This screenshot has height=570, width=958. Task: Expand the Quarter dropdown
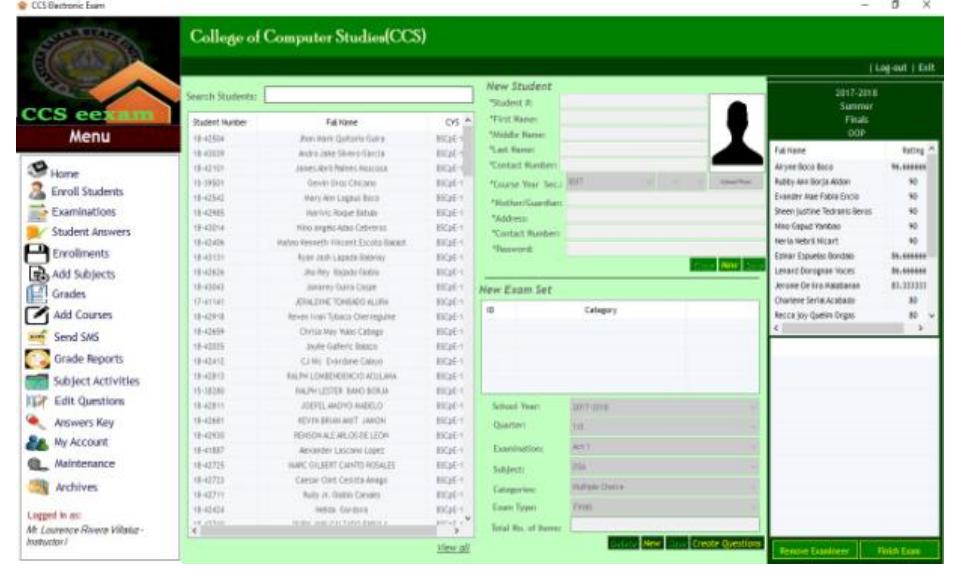point(665,426)
